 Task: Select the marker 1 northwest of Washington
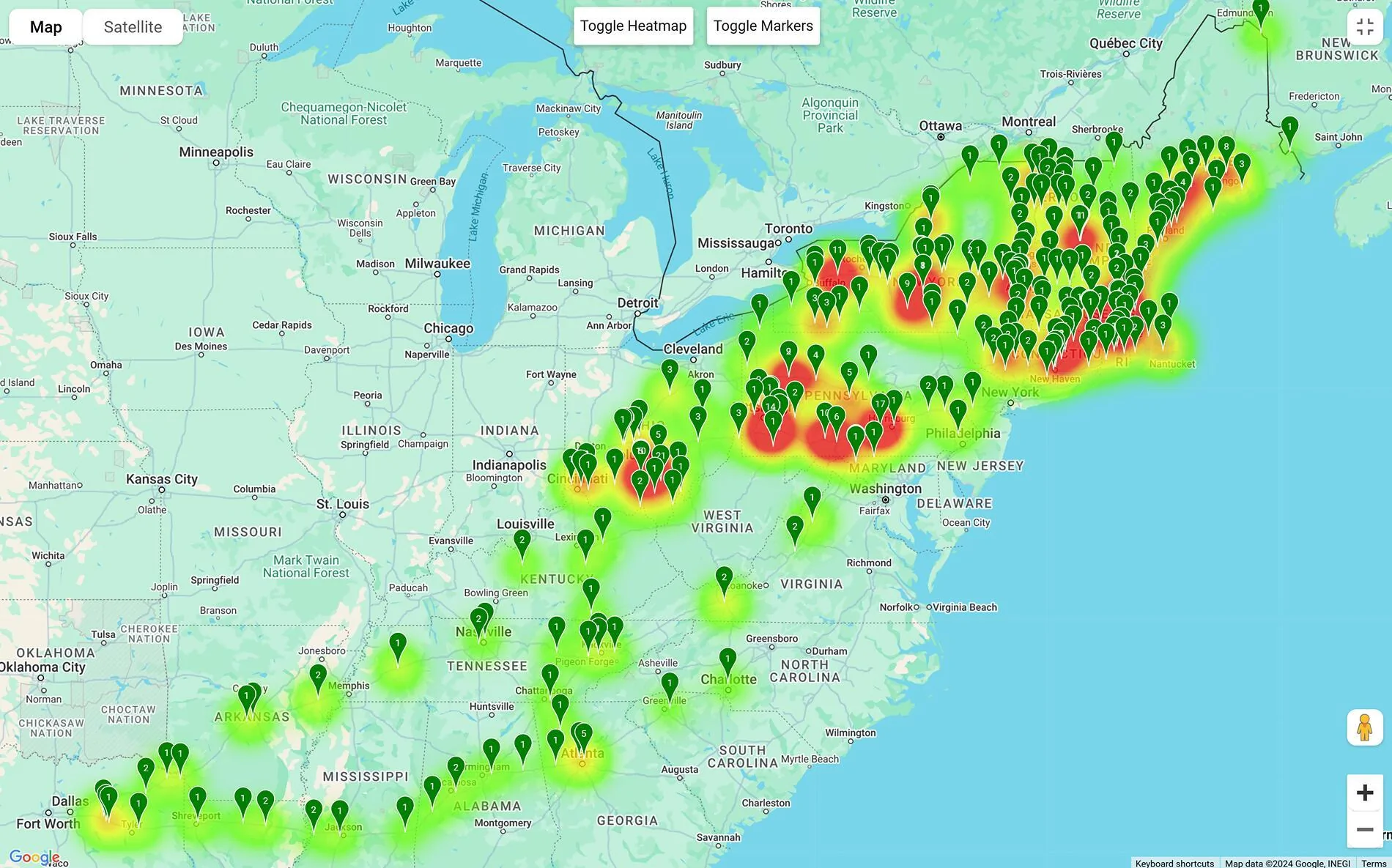pos(812,501)
